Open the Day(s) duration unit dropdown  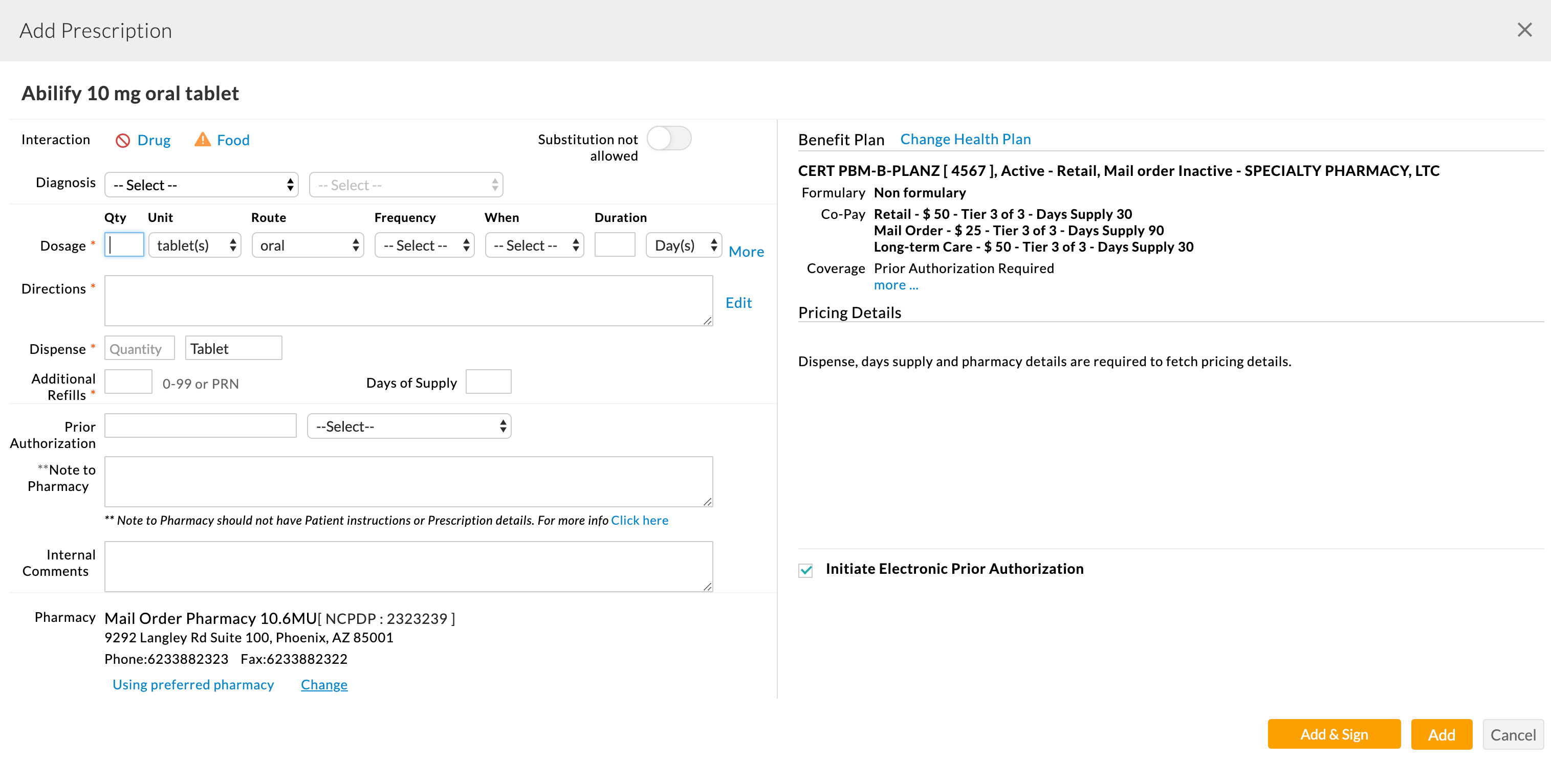pos(684,245)
